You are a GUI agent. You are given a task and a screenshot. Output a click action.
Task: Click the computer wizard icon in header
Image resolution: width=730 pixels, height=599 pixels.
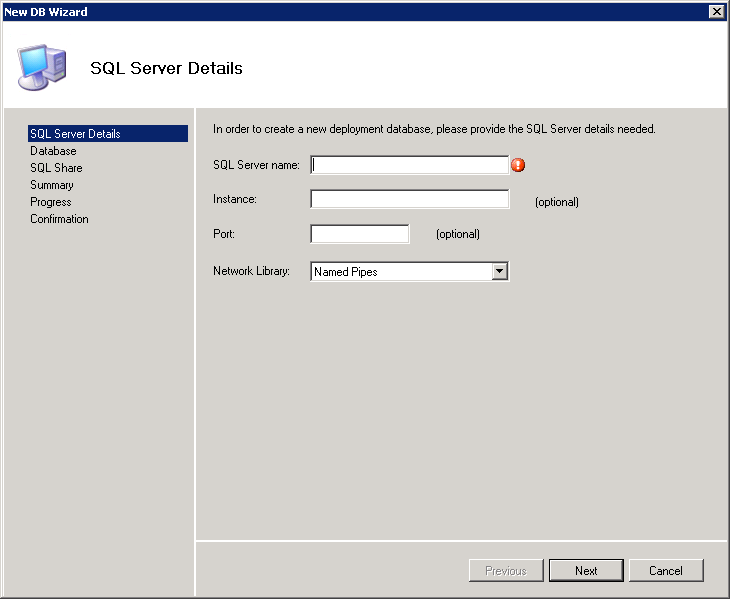pyautogui.click(x=43, y=66)
